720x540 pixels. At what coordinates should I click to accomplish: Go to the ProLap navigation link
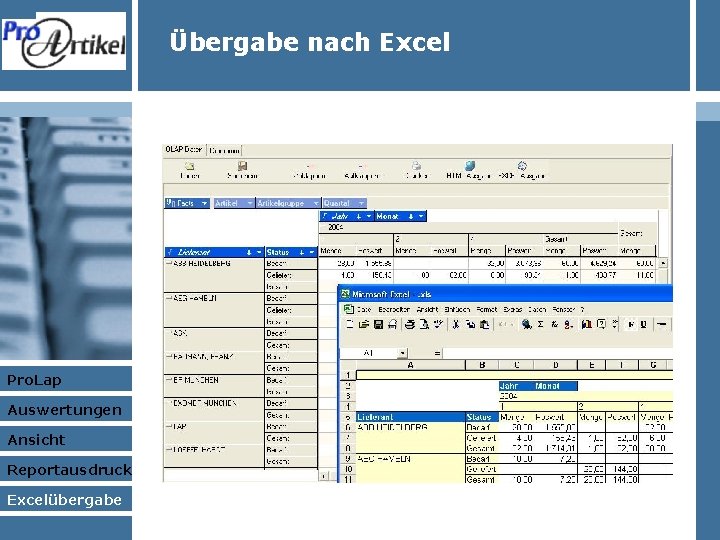click(66, 380)
